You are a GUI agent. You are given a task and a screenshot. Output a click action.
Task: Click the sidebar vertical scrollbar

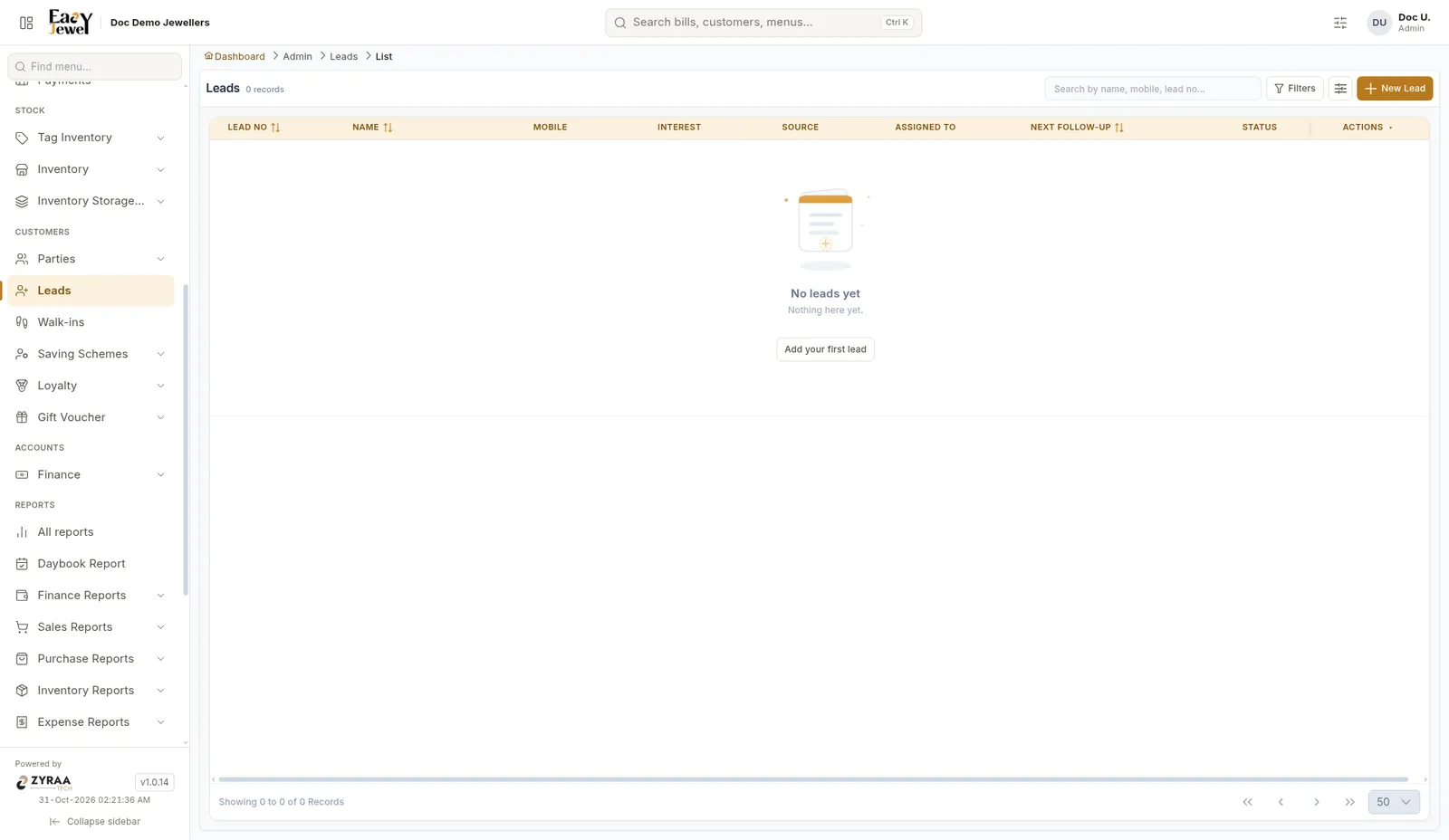tap(186, 440)
